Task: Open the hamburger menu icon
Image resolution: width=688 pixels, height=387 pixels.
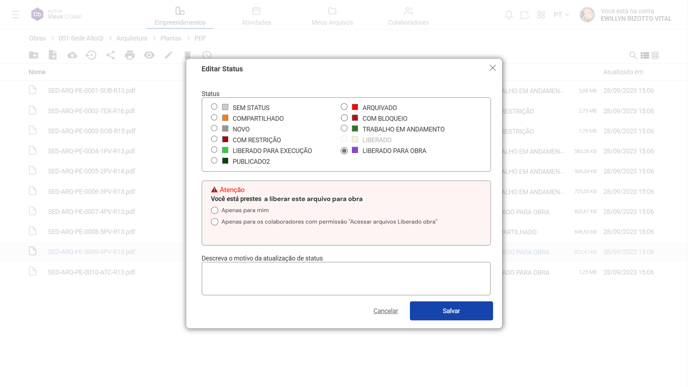Action: (x=15, y=14)
